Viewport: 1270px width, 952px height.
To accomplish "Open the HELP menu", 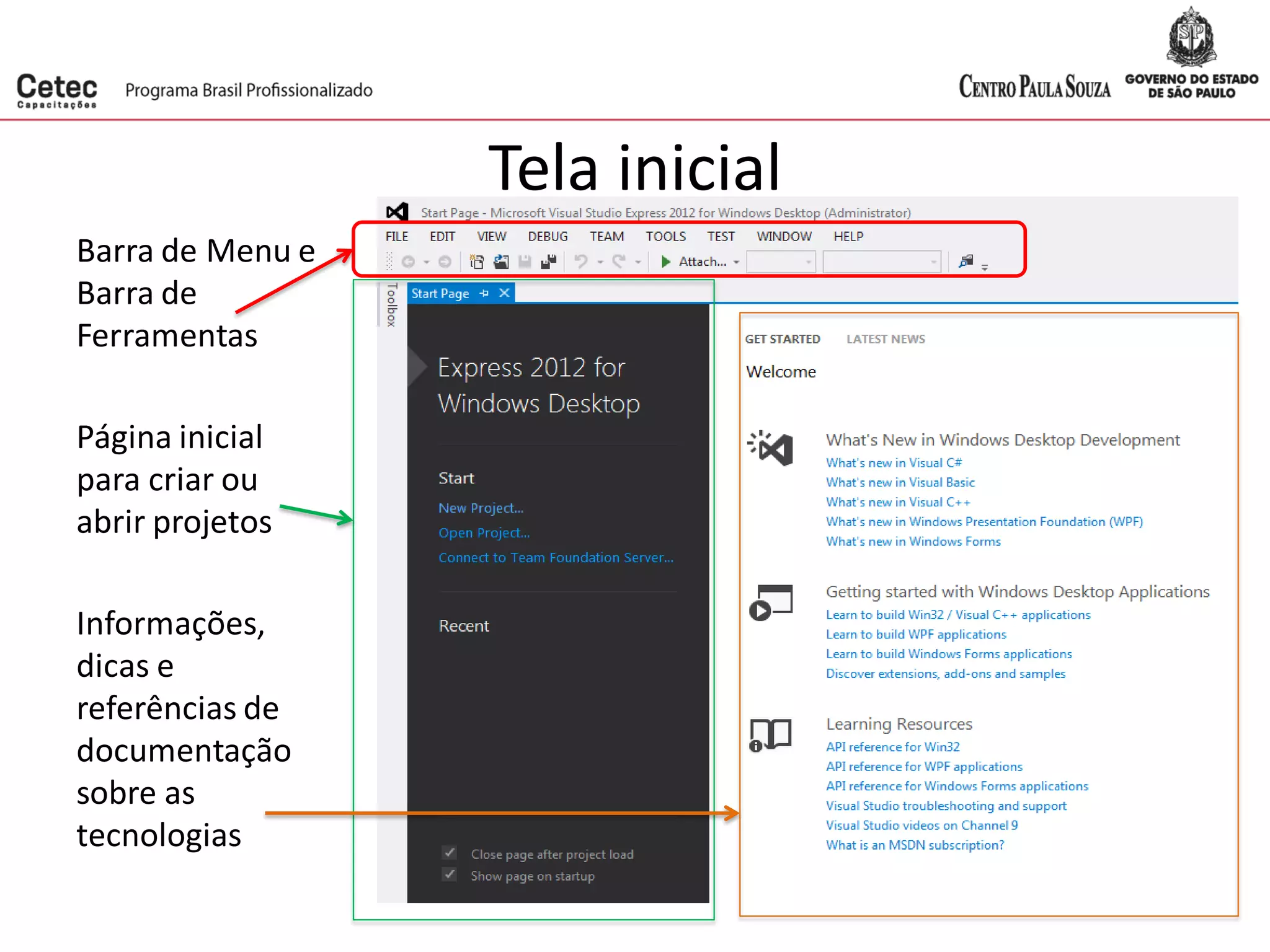I will point(848,237).
